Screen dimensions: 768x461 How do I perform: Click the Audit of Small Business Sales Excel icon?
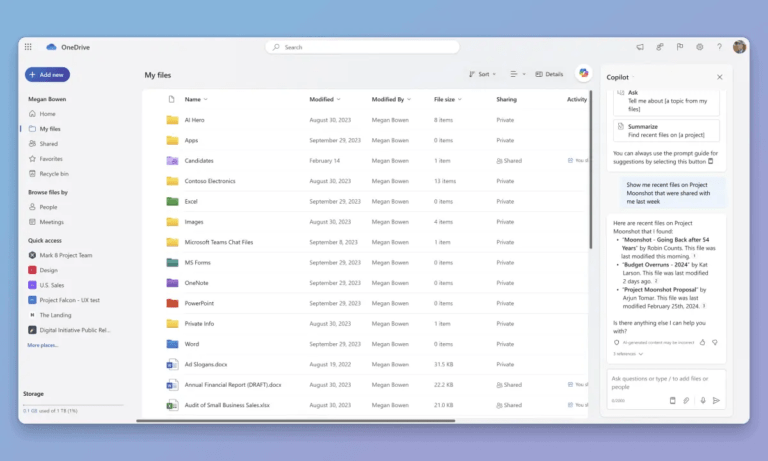pos(172,405)
